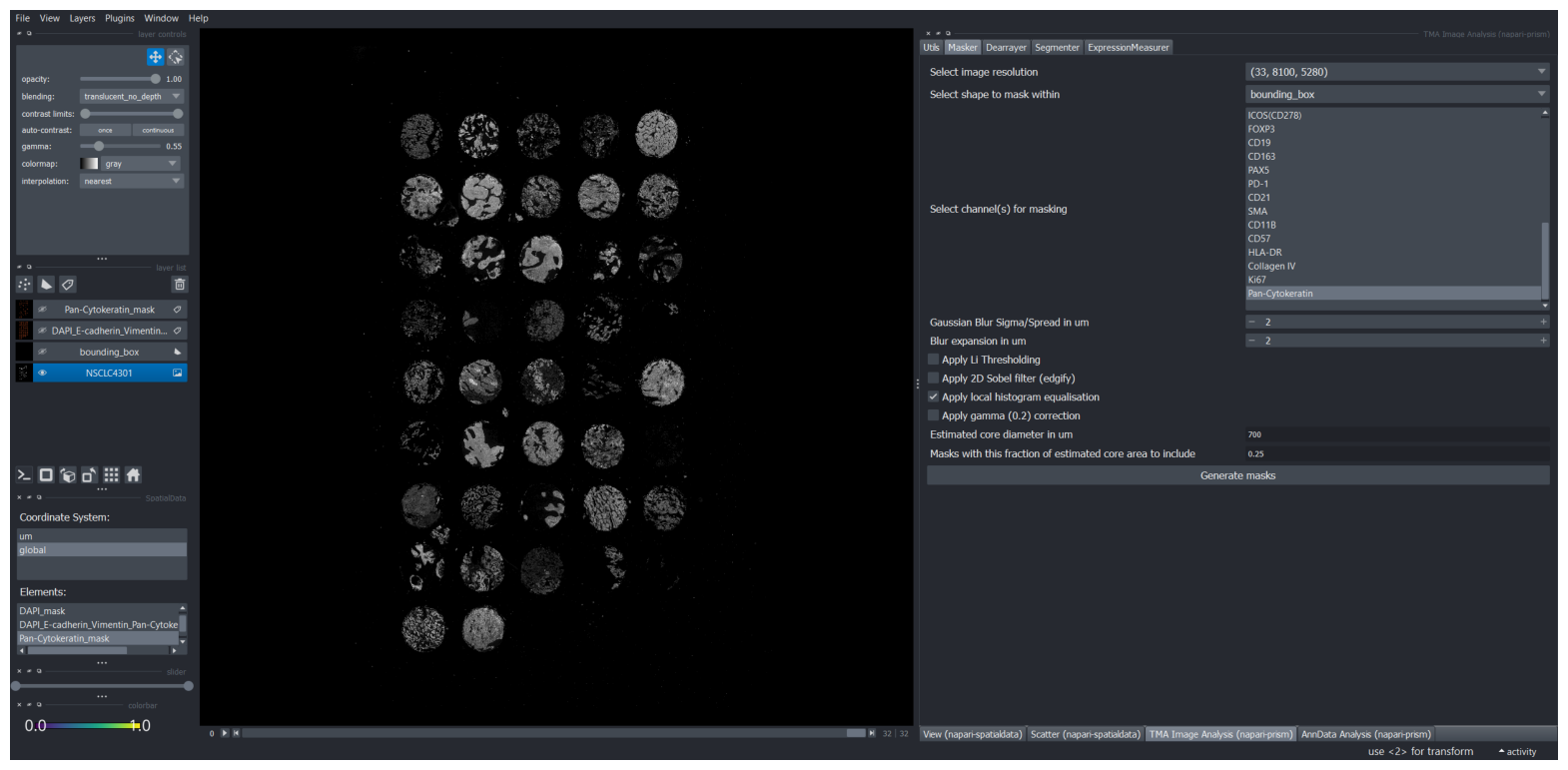Click shapes icon on bounding_box layer

(x=178, y=352)
